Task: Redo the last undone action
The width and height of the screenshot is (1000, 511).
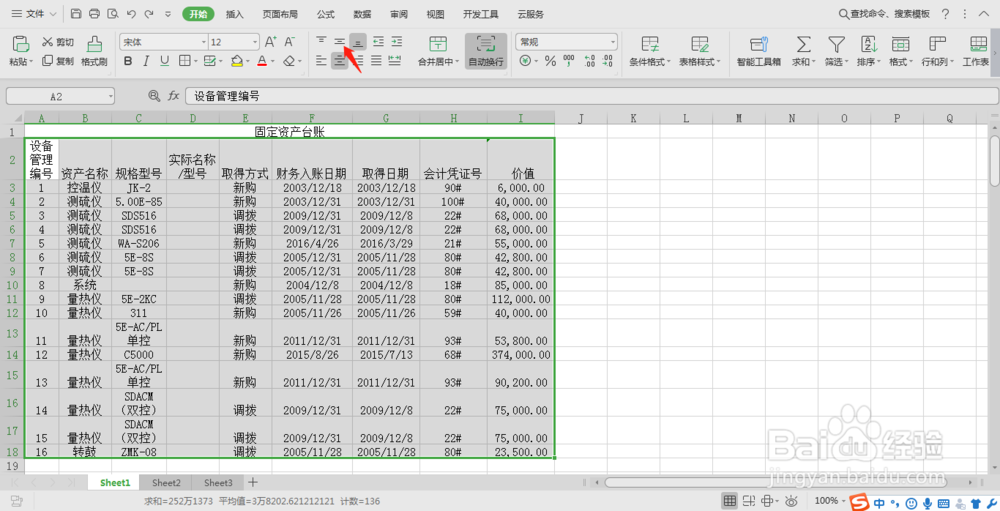Action: 149,13
